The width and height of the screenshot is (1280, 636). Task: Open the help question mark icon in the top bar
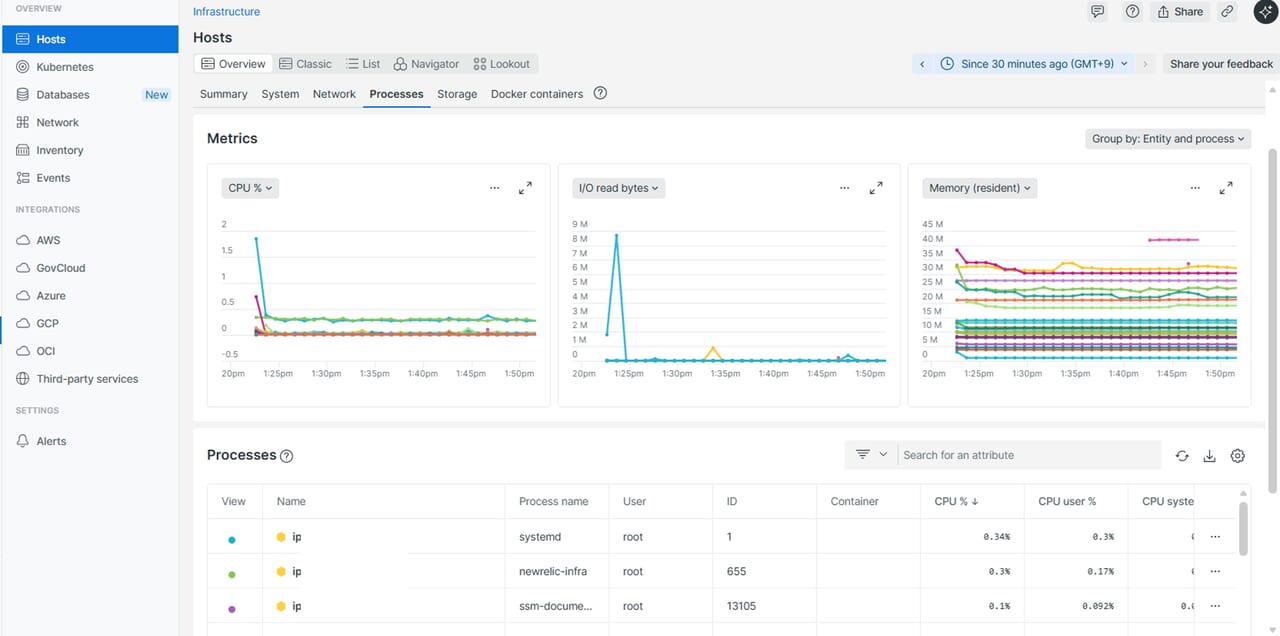point(1132,12)
